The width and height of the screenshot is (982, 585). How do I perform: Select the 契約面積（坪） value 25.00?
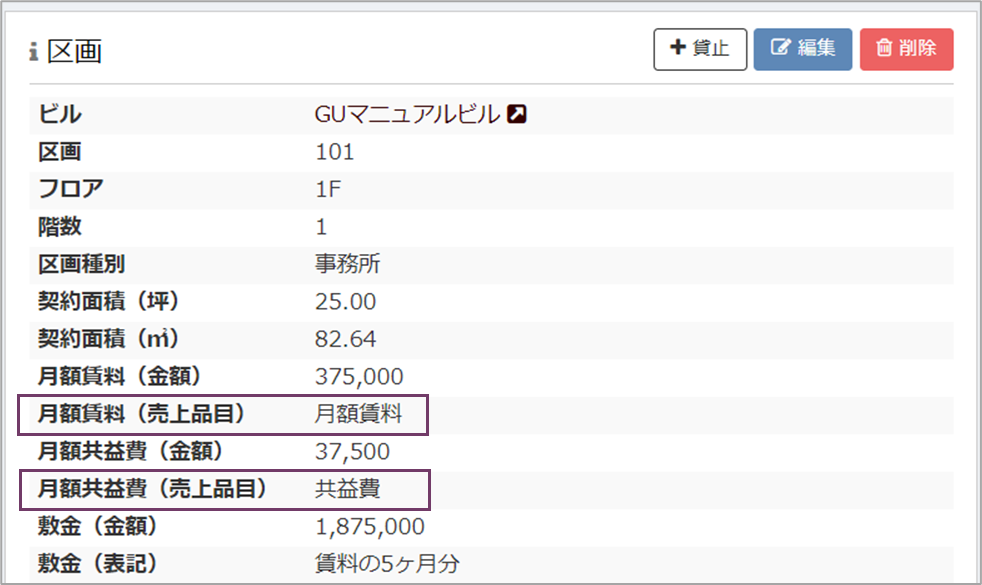tap(346, 301)
